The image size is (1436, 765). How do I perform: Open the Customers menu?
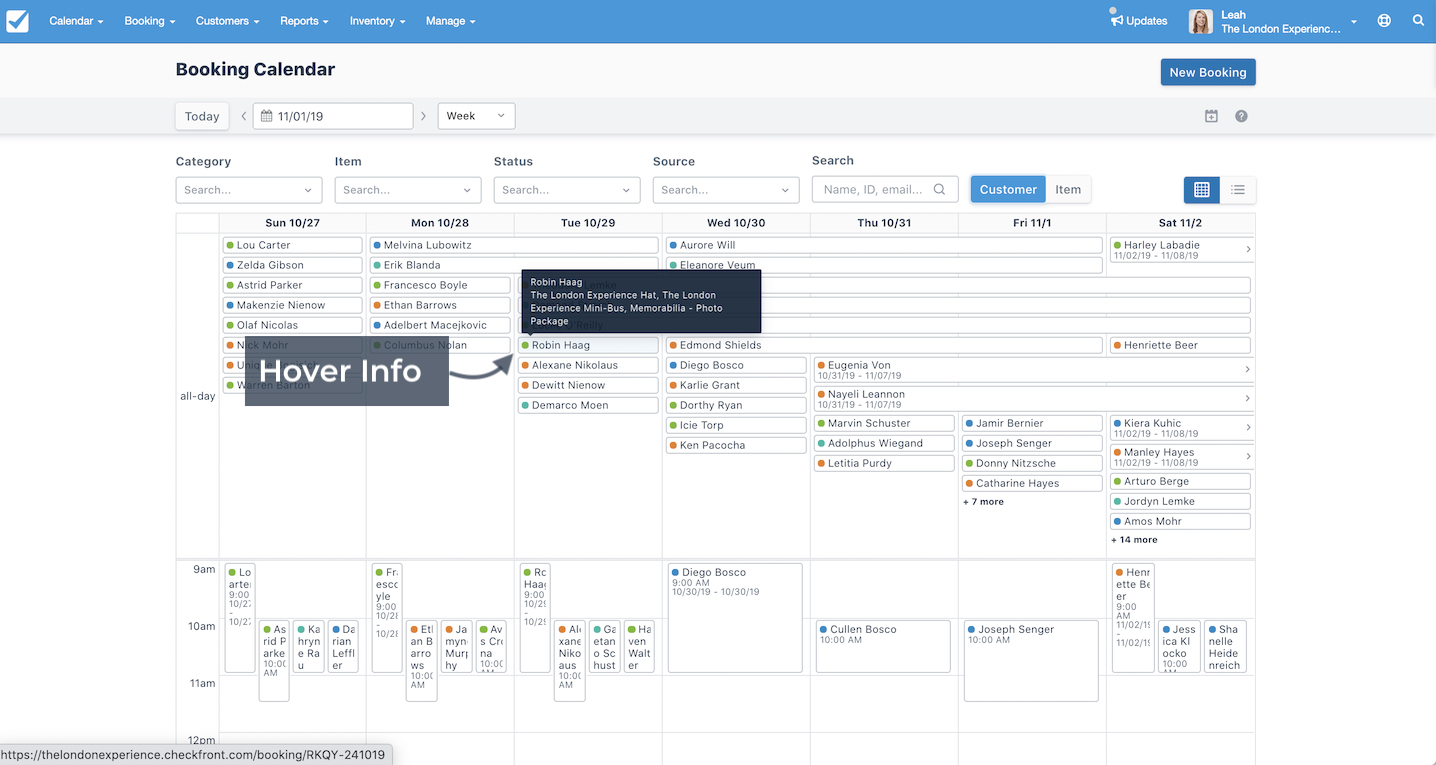click(x=227, y=21)
